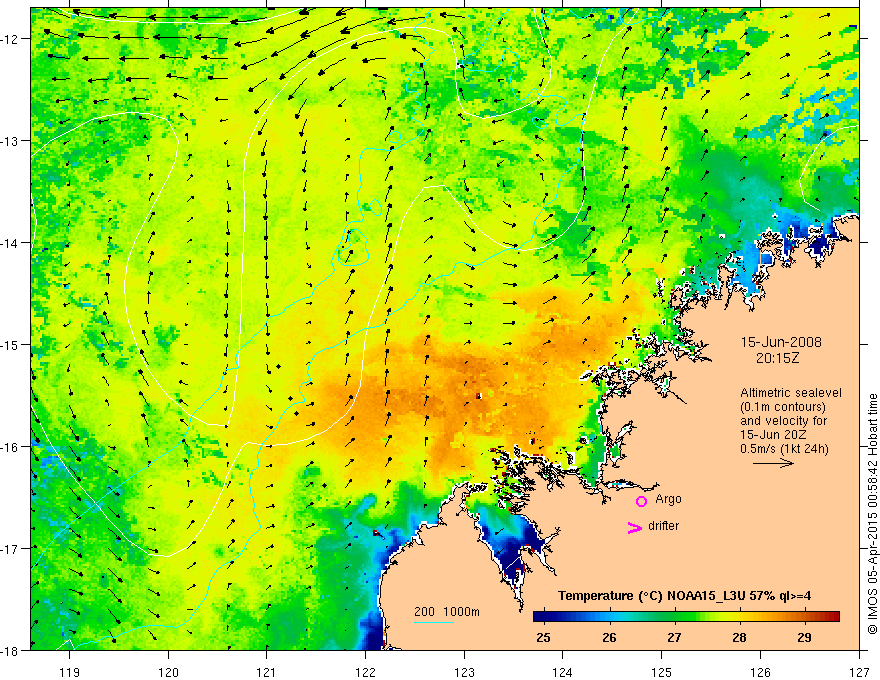Click the 124 longitude axis label

[563, 672]
